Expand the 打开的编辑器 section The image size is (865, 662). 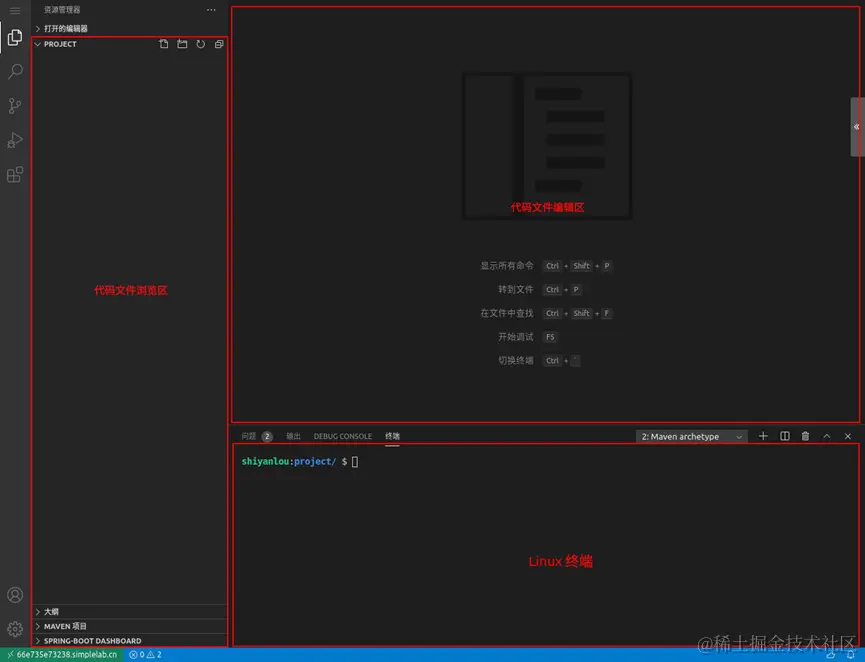coord(130,28)
